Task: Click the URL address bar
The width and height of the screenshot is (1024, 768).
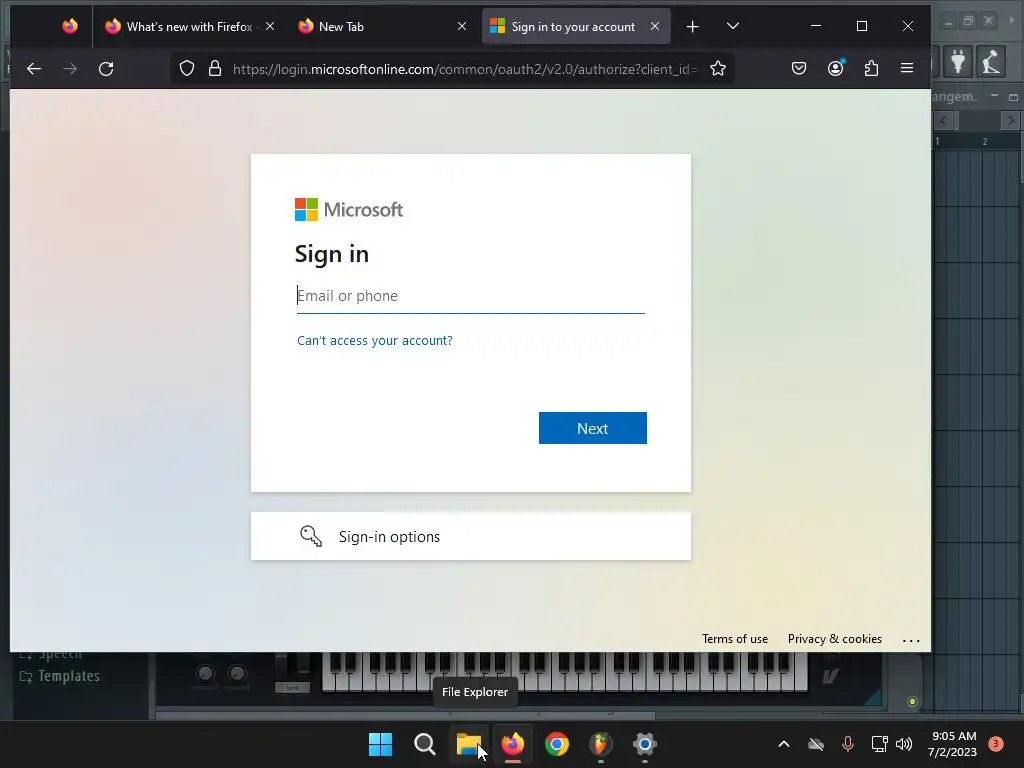Action: coord(465,69)
